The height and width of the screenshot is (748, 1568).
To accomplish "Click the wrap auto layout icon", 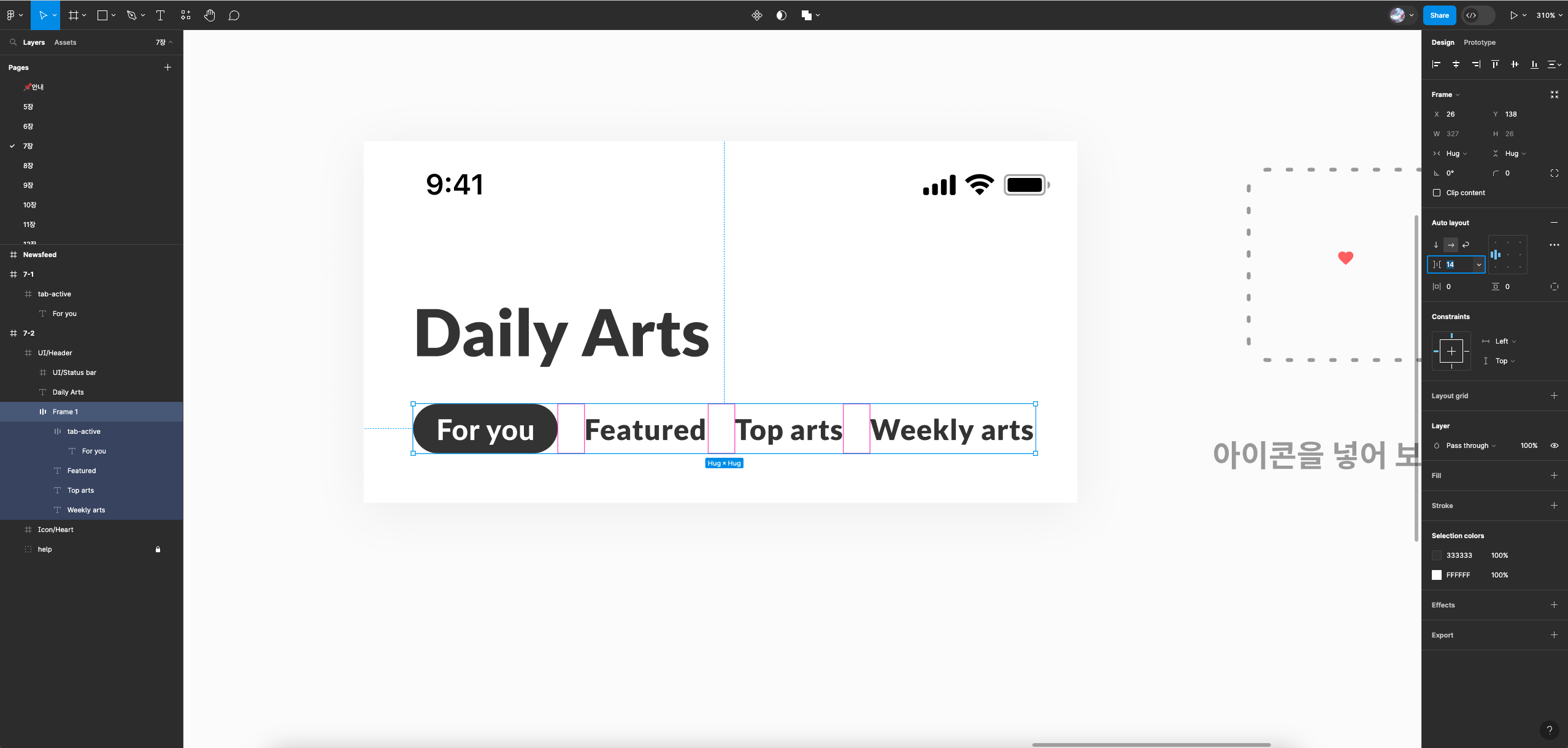I will pos(1466,245).
